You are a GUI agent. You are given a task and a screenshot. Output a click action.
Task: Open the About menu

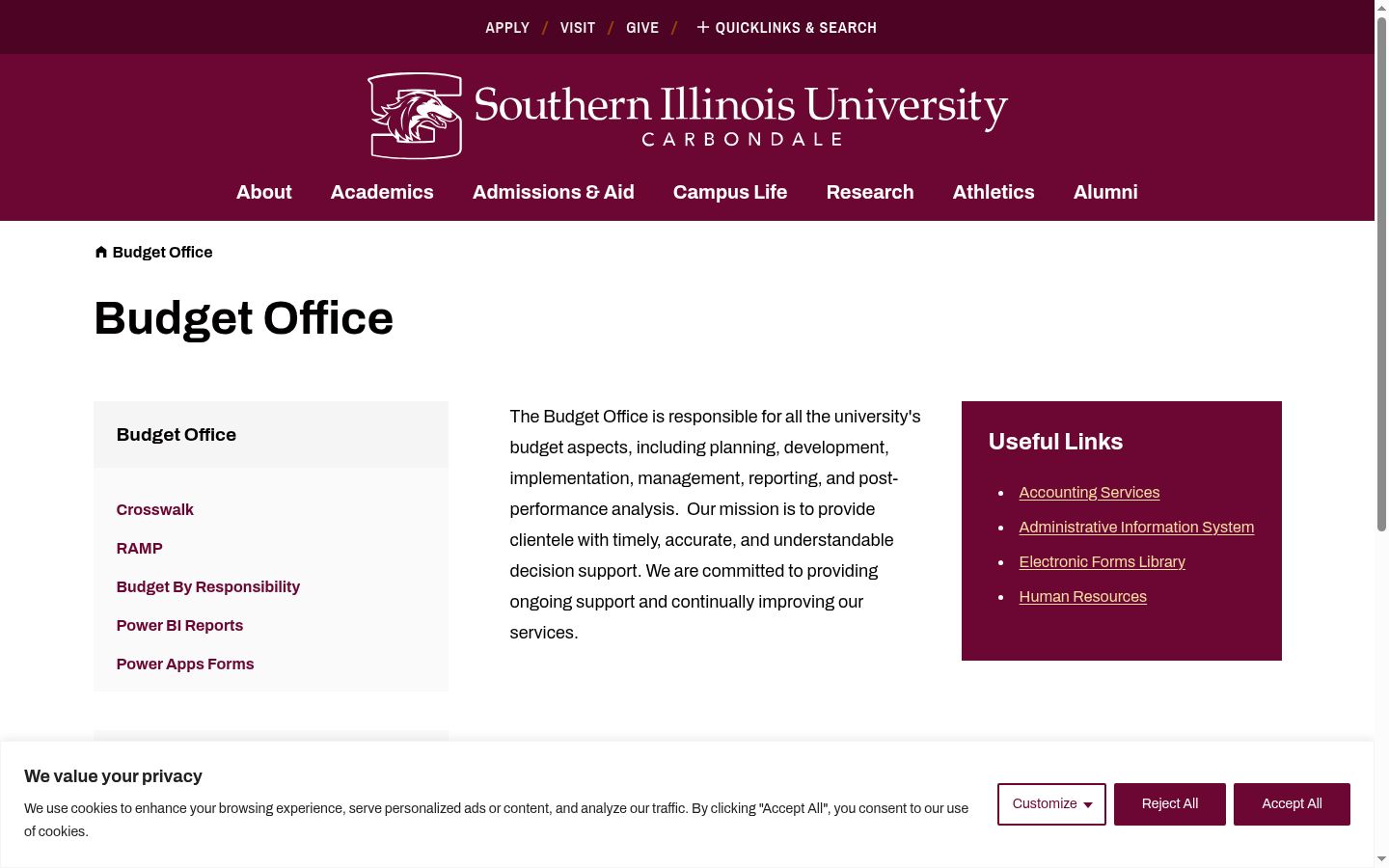point(264,192)
